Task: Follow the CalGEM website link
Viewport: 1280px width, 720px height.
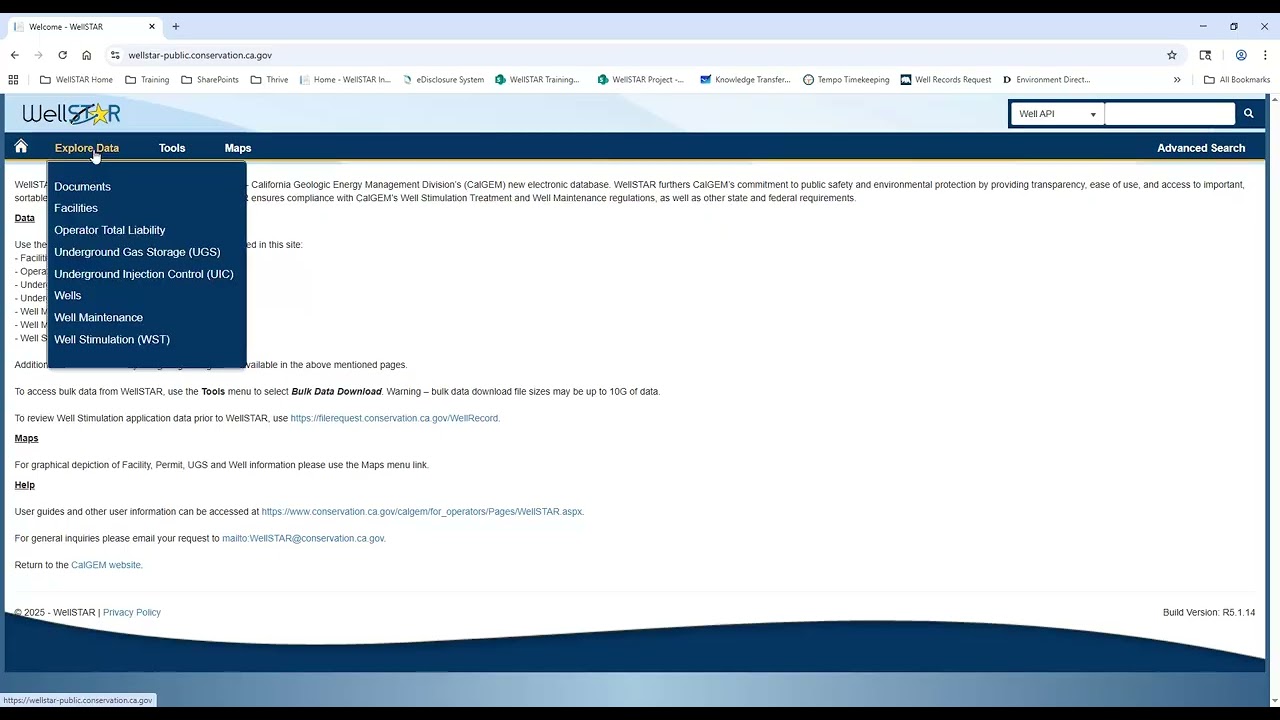Action: pos(106,565)
